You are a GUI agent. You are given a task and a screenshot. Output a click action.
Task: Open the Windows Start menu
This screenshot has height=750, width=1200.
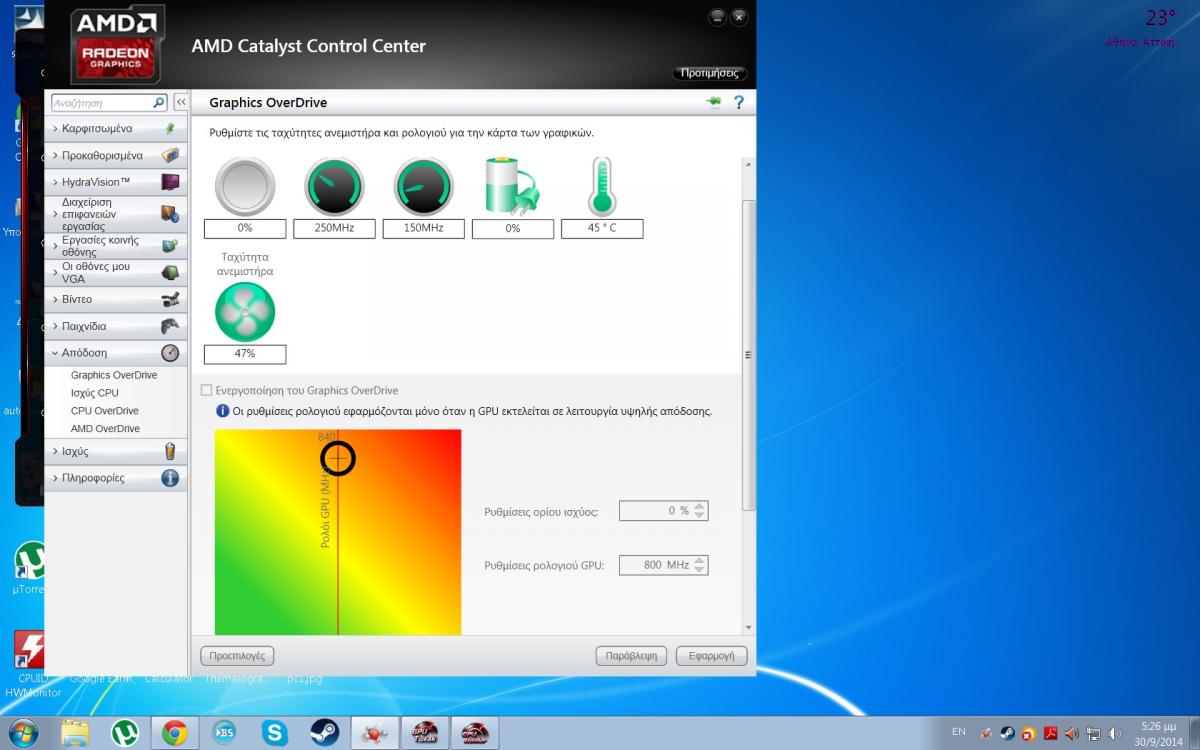[22, 733]
